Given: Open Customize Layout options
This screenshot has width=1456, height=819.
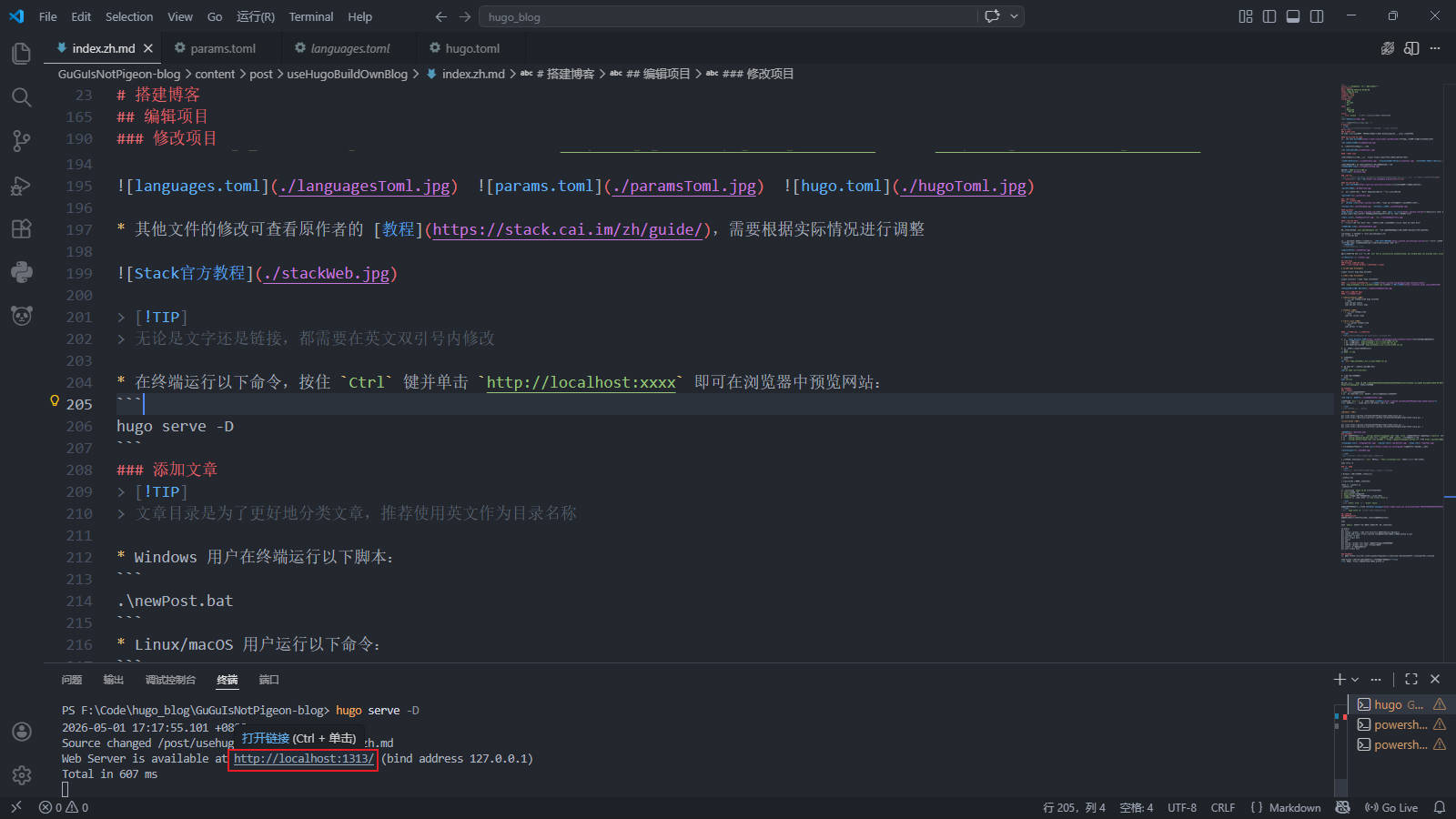Looking at the screenshot, I should point(1246,16).
